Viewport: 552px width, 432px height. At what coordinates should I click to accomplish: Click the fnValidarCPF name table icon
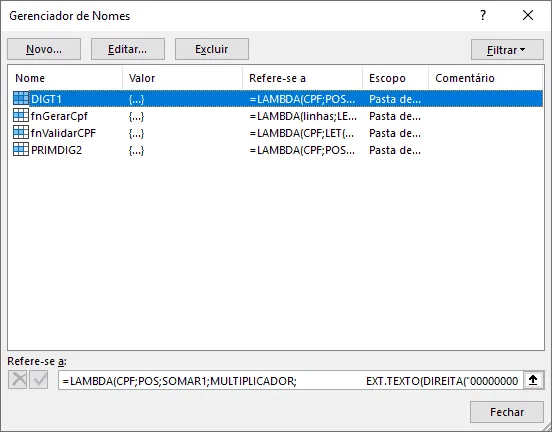[21, 133]
